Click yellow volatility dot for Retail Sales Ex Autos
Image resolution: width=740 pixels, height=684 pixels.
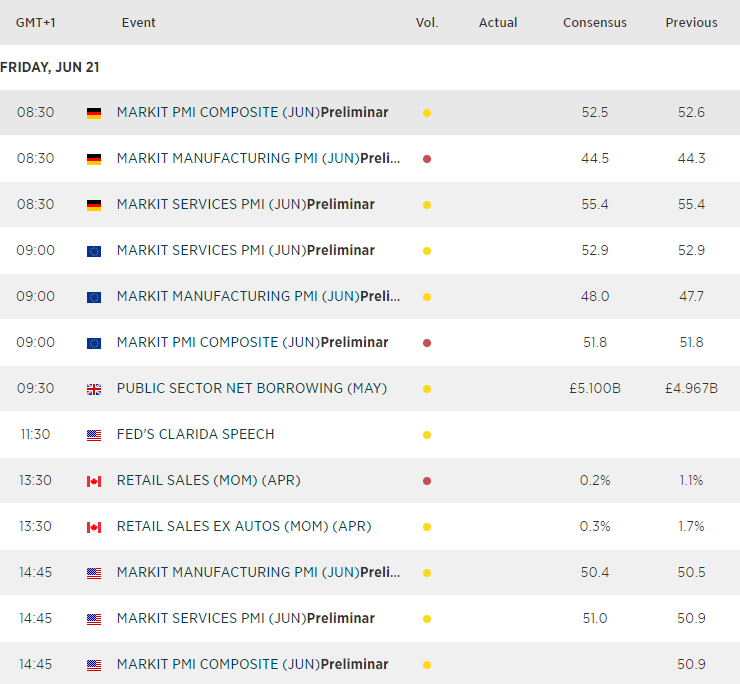point(427,527)
